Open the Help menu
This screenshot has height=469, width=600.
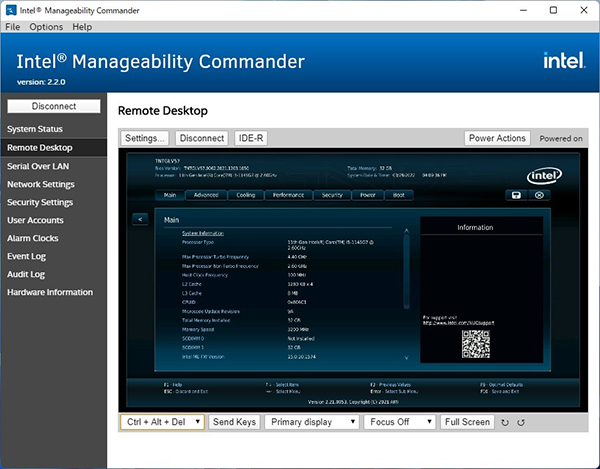(82, 27)
